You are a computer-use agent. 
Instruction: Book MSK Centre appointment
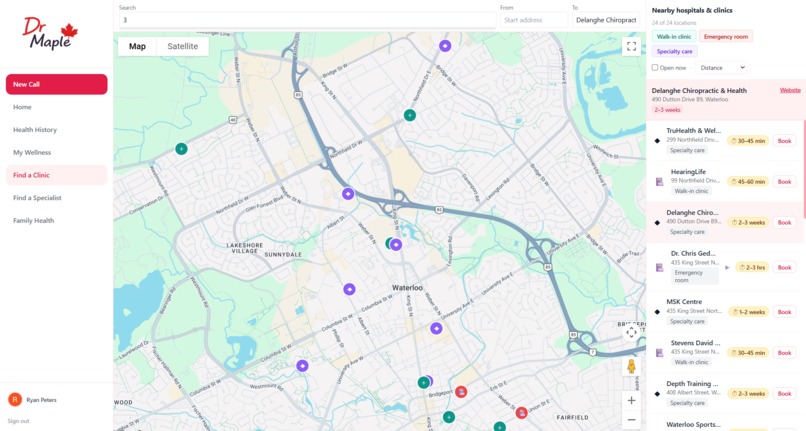pos(784,312)
